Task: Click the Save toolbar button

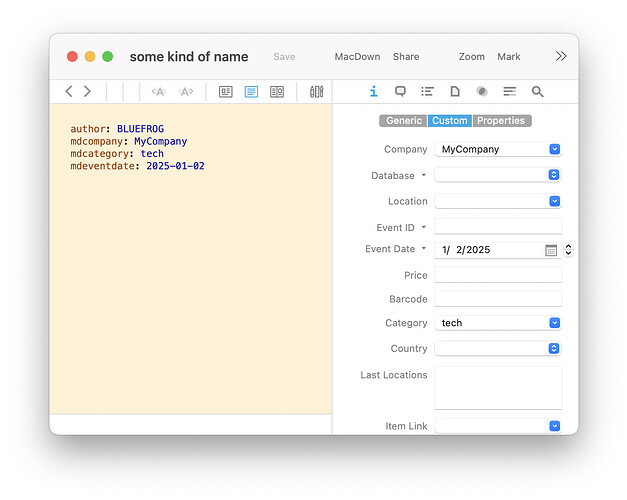Action: (284, 57)
